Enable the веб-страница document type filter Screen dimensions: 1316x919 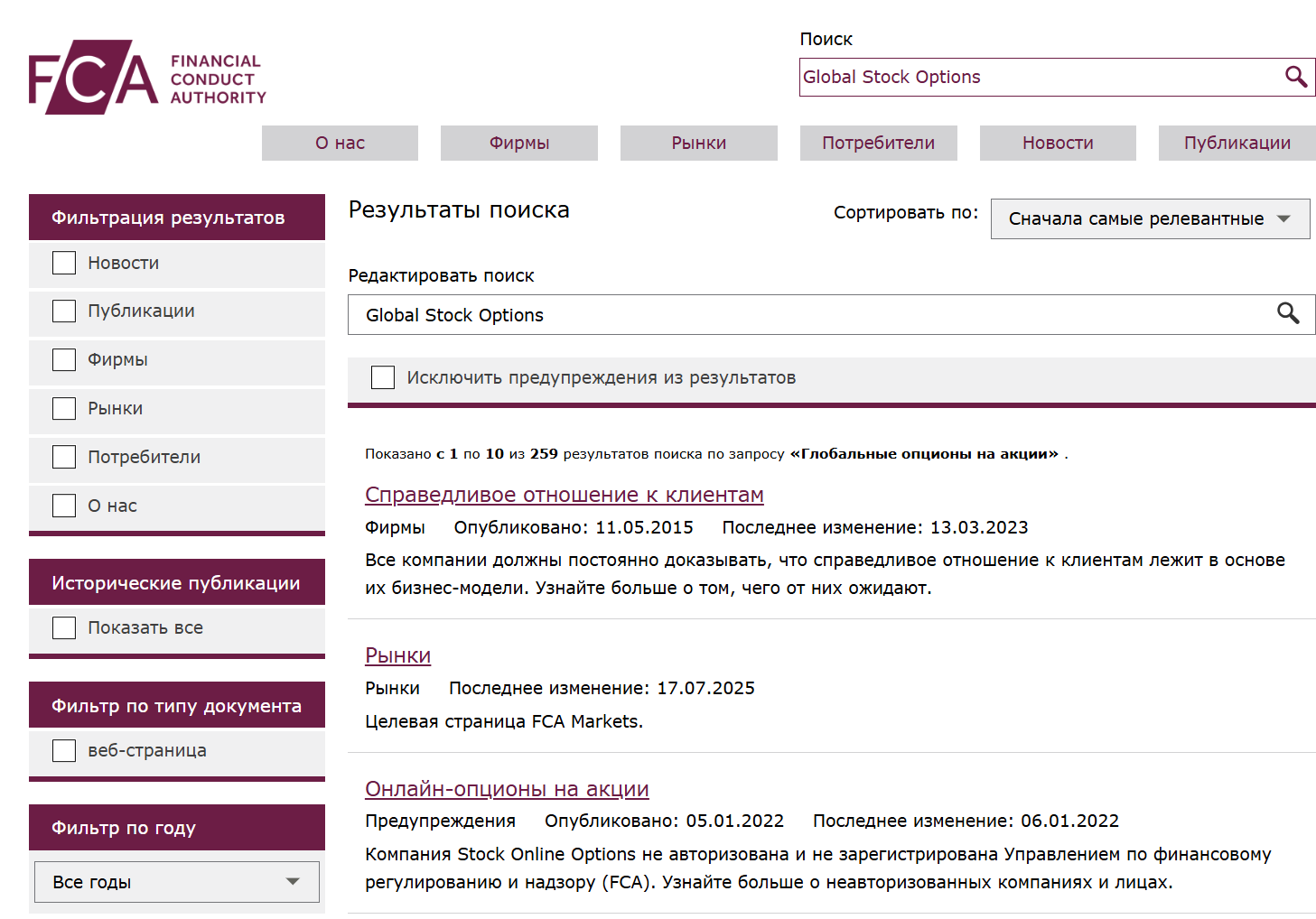click(x=64, y=751)
